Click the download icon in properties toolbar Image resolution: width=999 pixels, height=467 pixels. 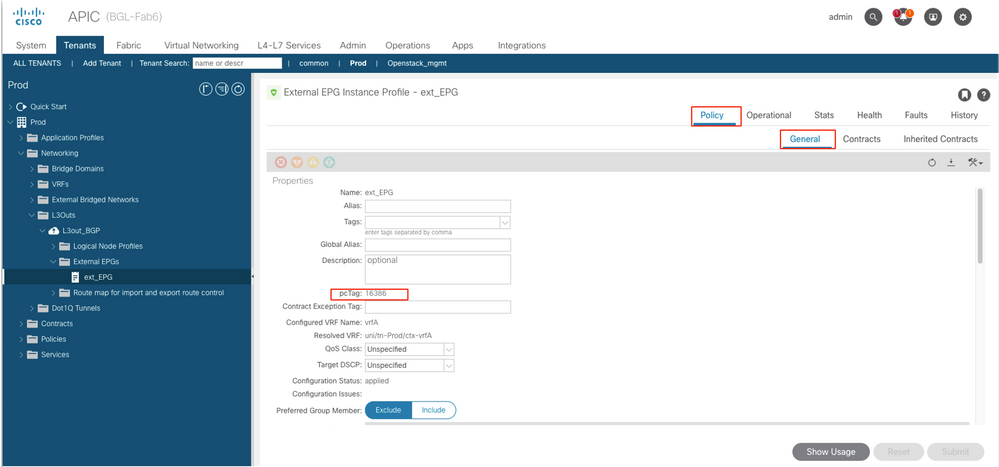pos(951,163)
